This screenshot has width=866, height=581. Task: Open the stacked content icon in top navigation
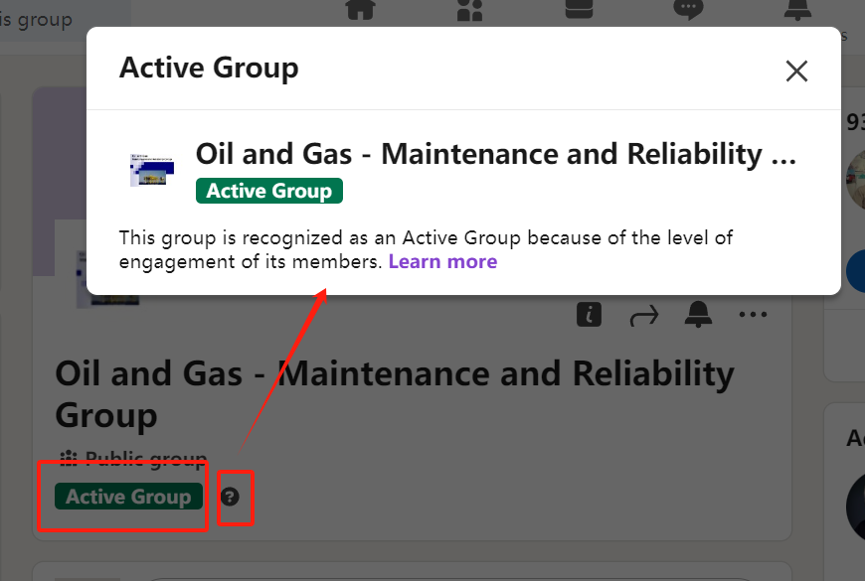[579, 8]
